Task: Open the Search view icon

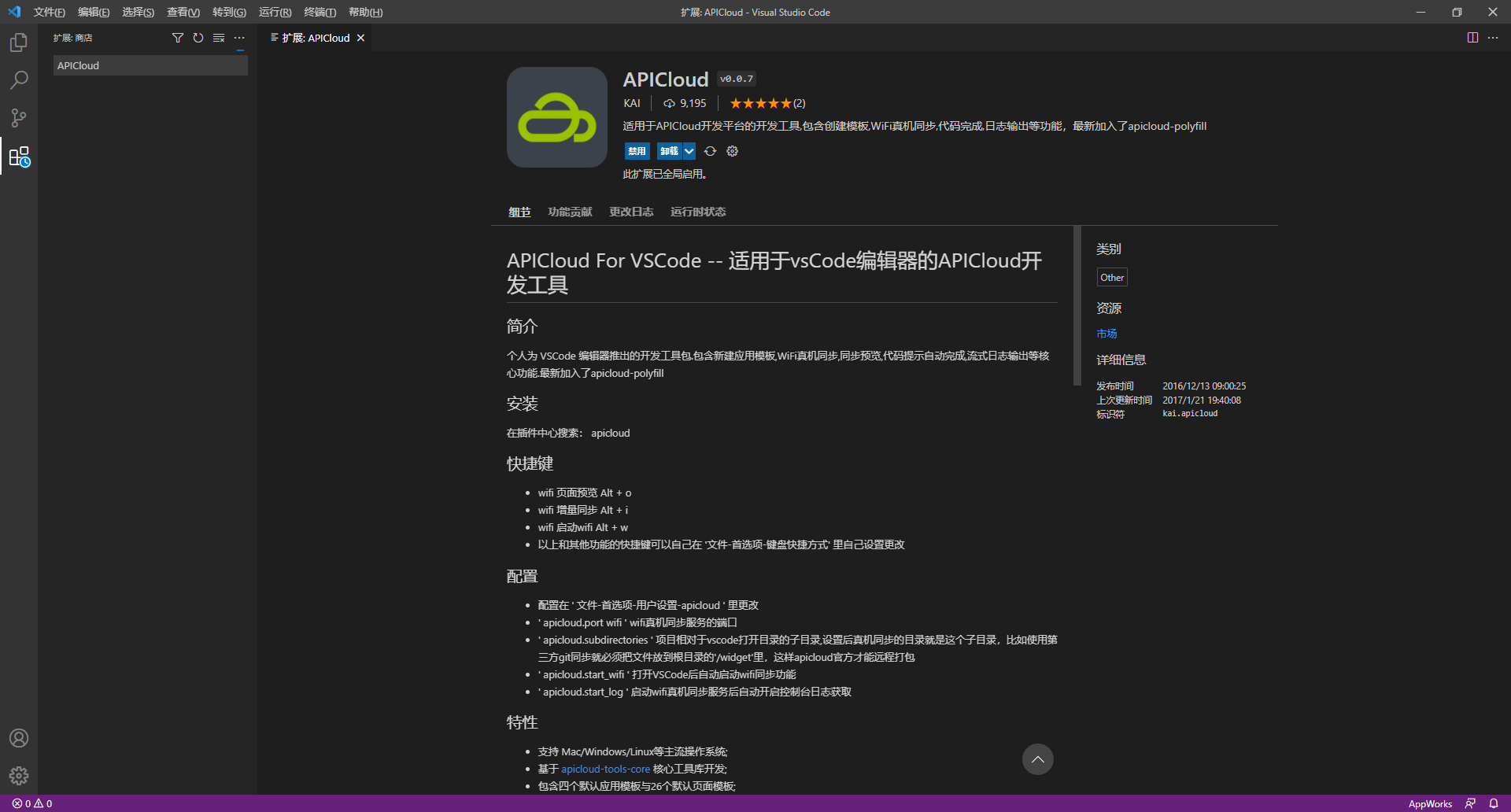Action: [19, 80]
